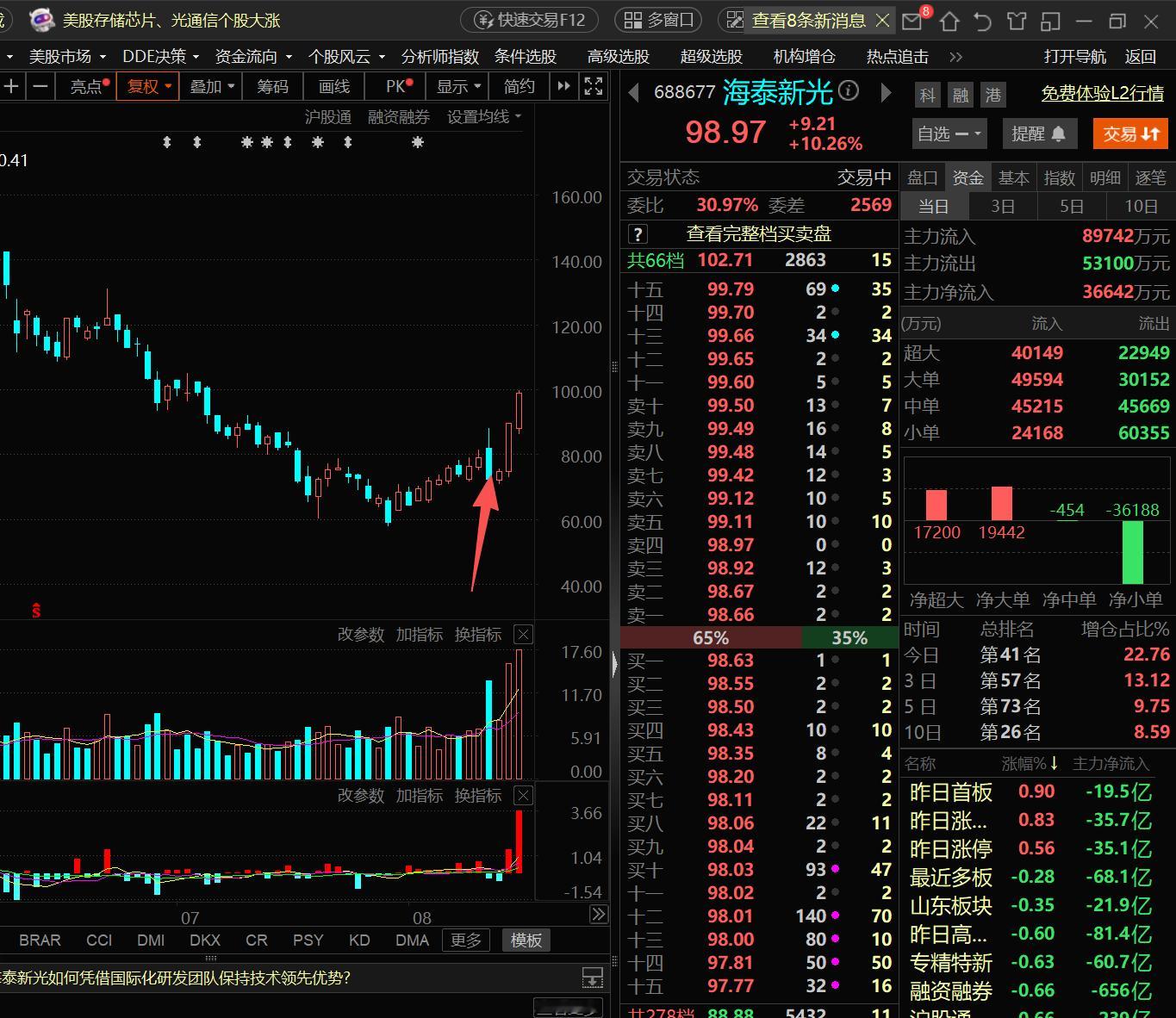Open the 美股市场 dropdown menu
The image size is (1176, 1018).
(x=67, y=57)
